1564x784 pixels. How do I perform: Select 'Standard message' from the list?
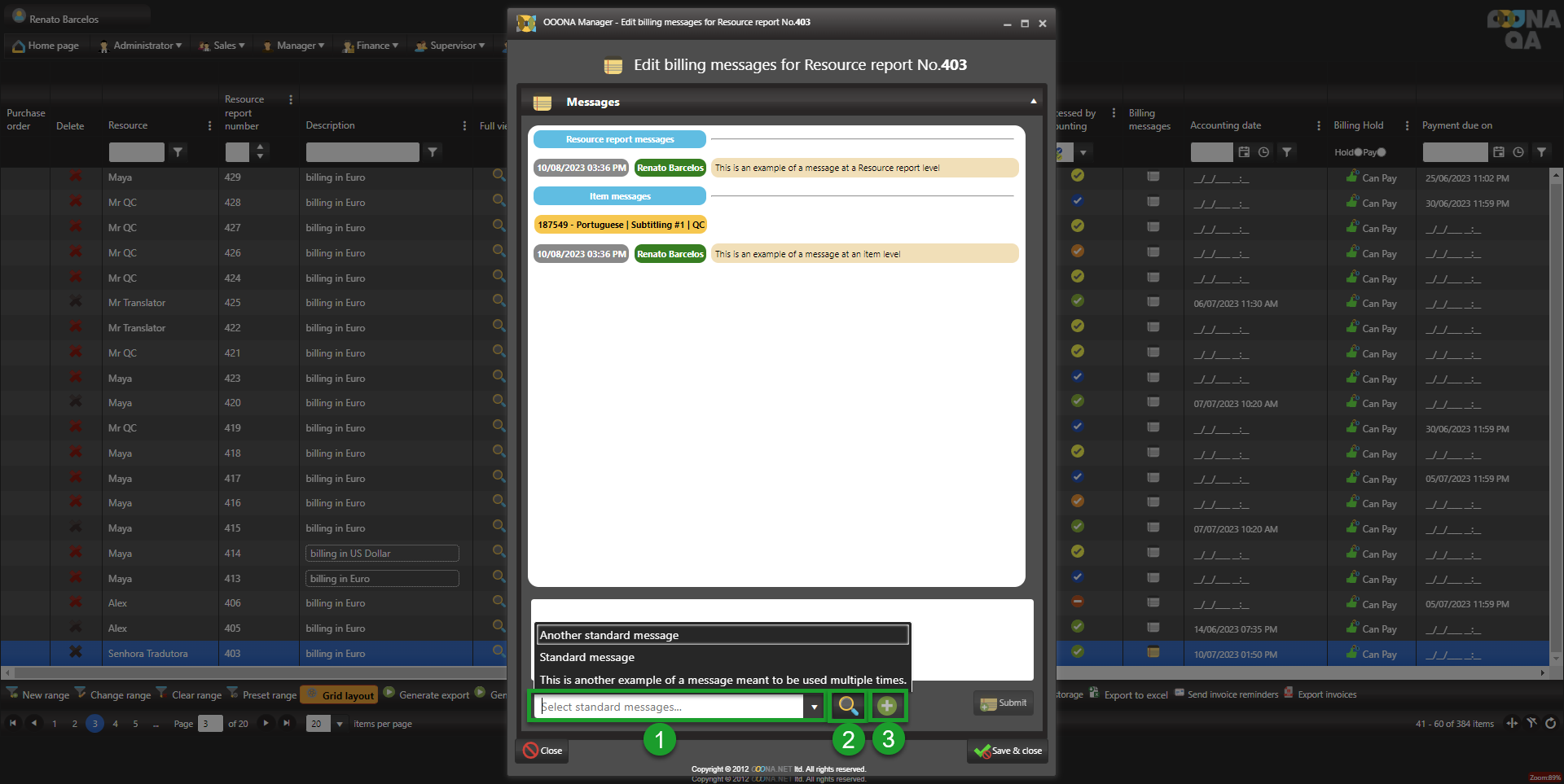(586, 657)
